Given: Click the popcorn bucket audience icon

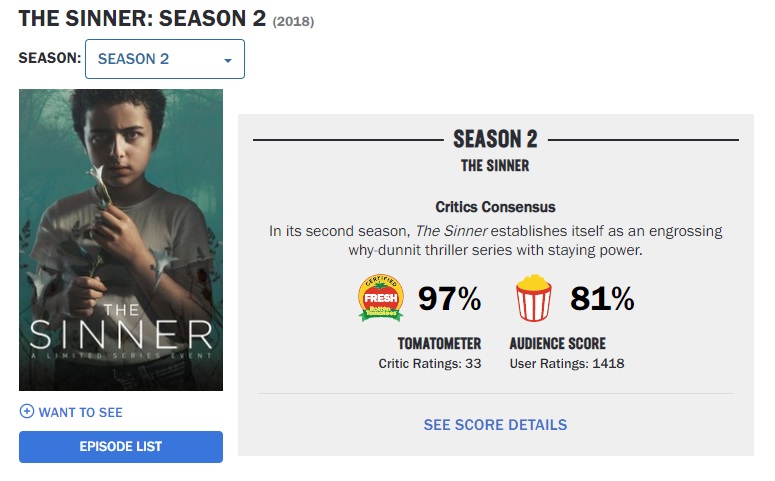Looking at the screenshot, I should click(x=533, y=298).
